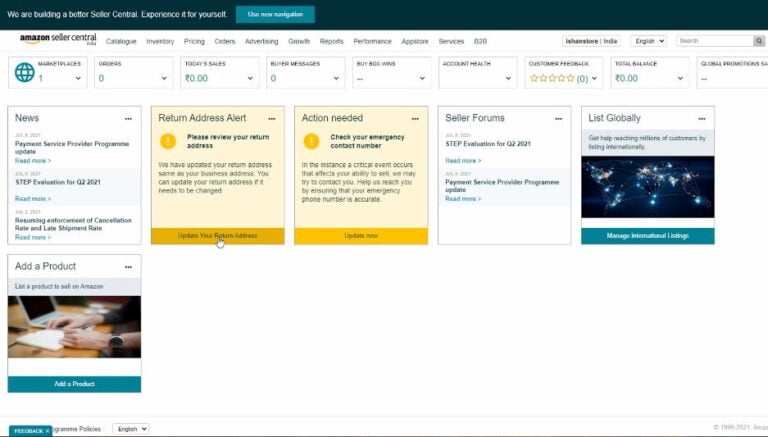Click the Marketplaces globe icon

click(x=24, y=72)
